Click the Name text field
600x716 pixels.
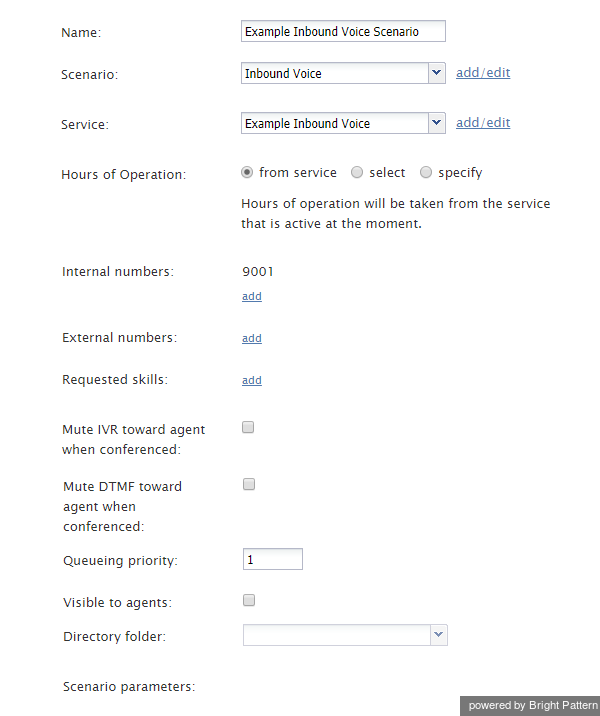pyautogui.click(x=343, y=32)
